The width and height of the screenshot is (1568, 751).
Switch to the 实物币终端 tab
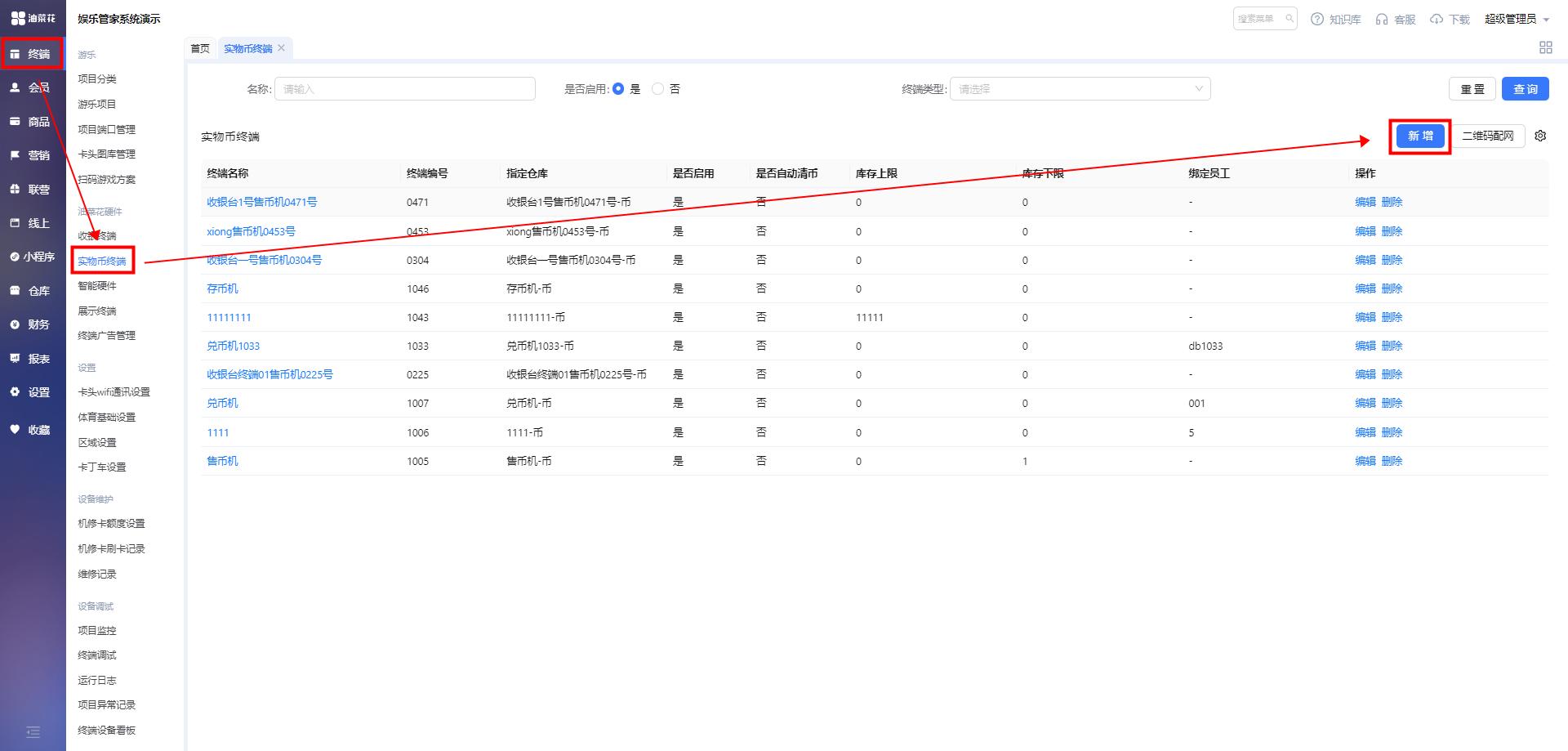click(248, 49)
